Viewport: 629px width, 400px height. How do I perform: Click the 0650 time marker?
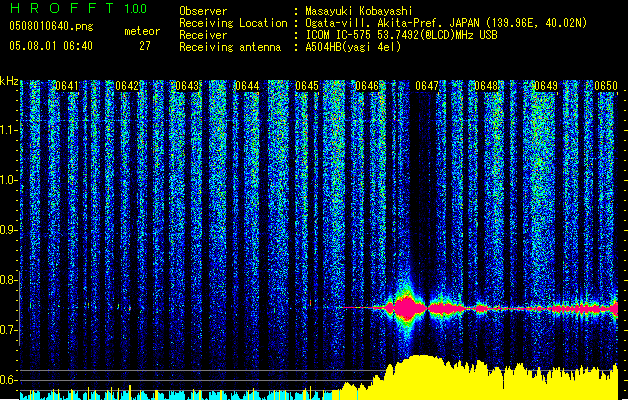pos(606,86)
